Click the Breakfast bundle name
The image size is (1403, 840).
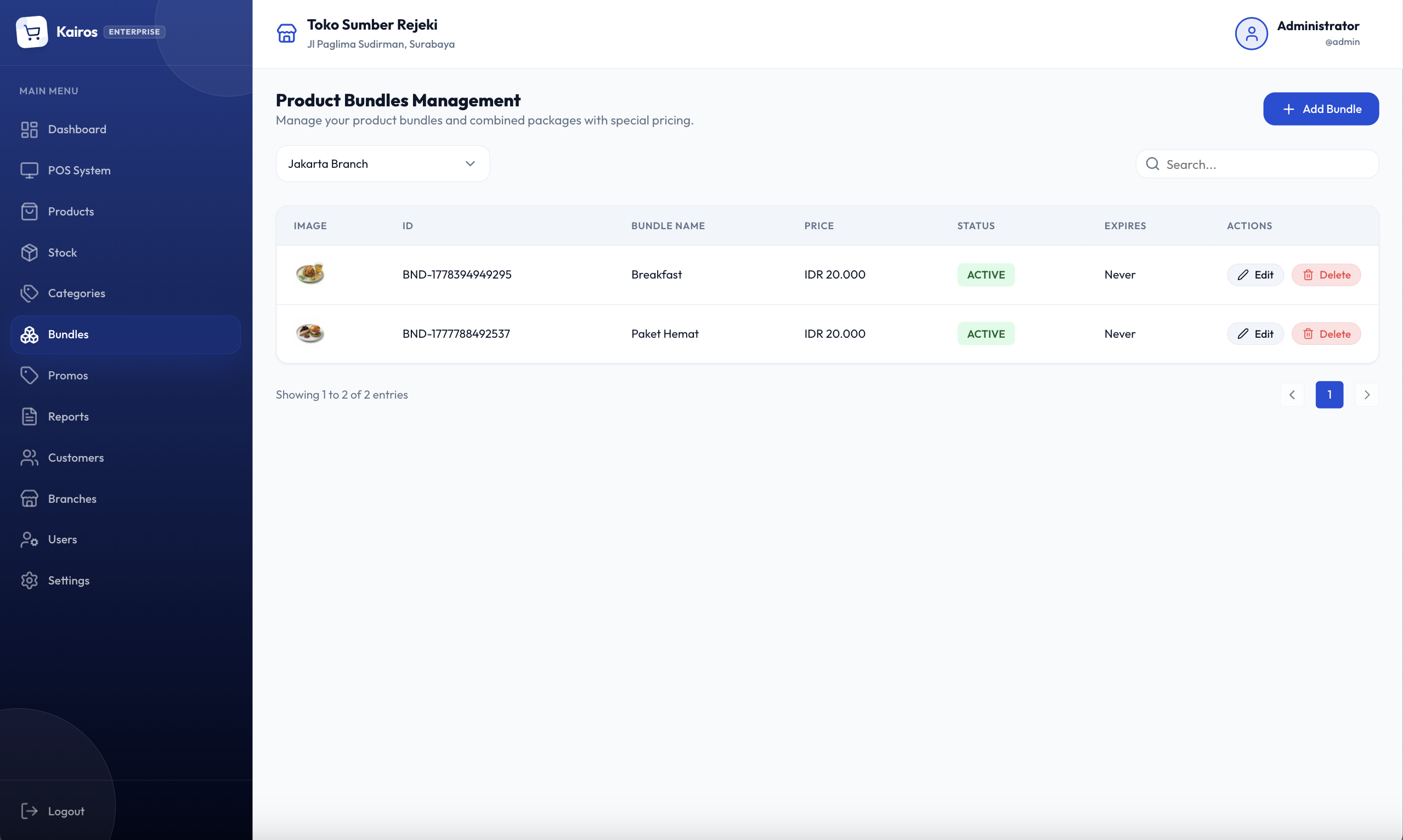click(x=656, y=275)
